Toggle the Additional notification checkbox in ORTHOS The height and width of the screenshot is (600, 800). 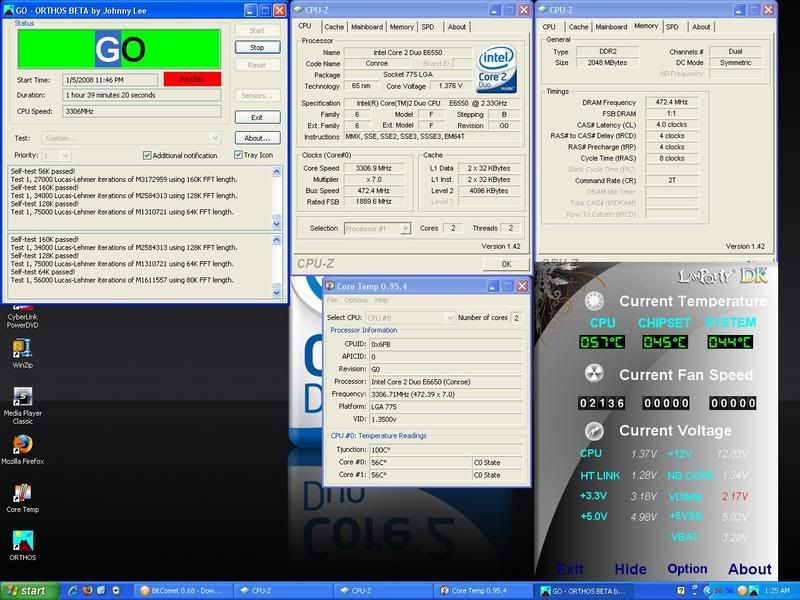pyautogui.click(x=147, y=155)
